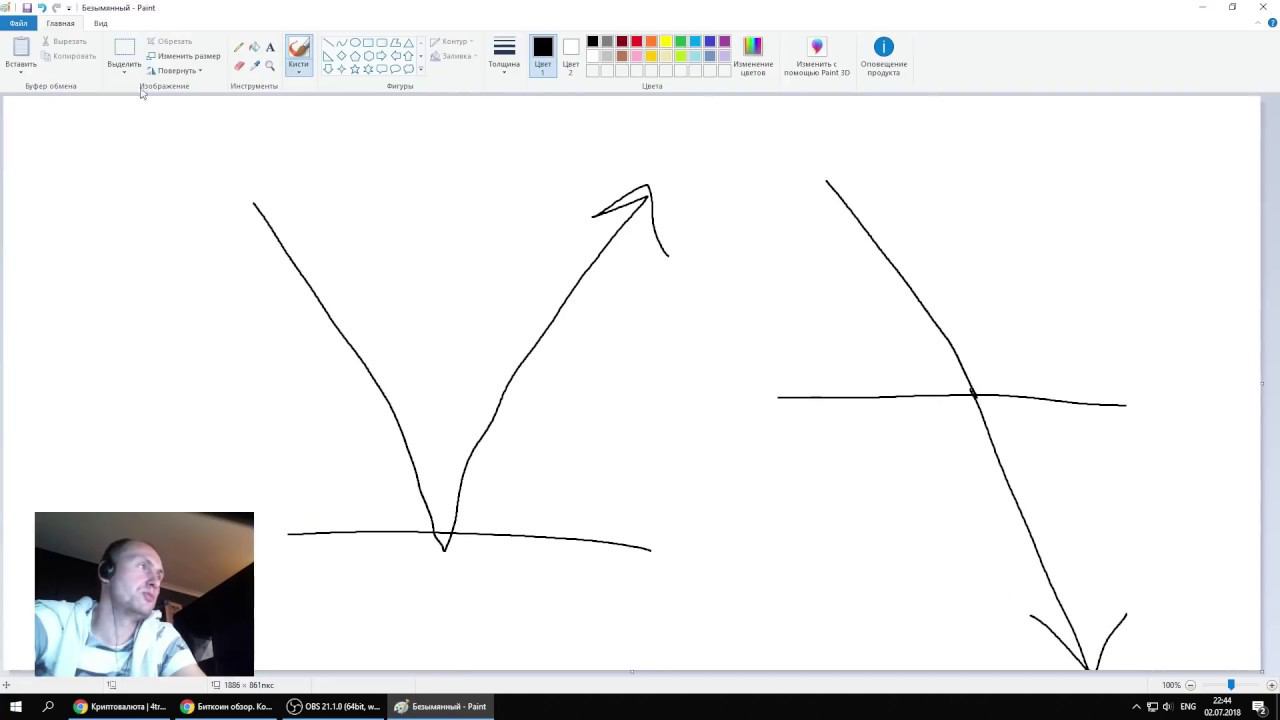The width and height of the screenshot is (1280, 720).
Task: Choose the Hexagon shape
Action: click(368, 56)
